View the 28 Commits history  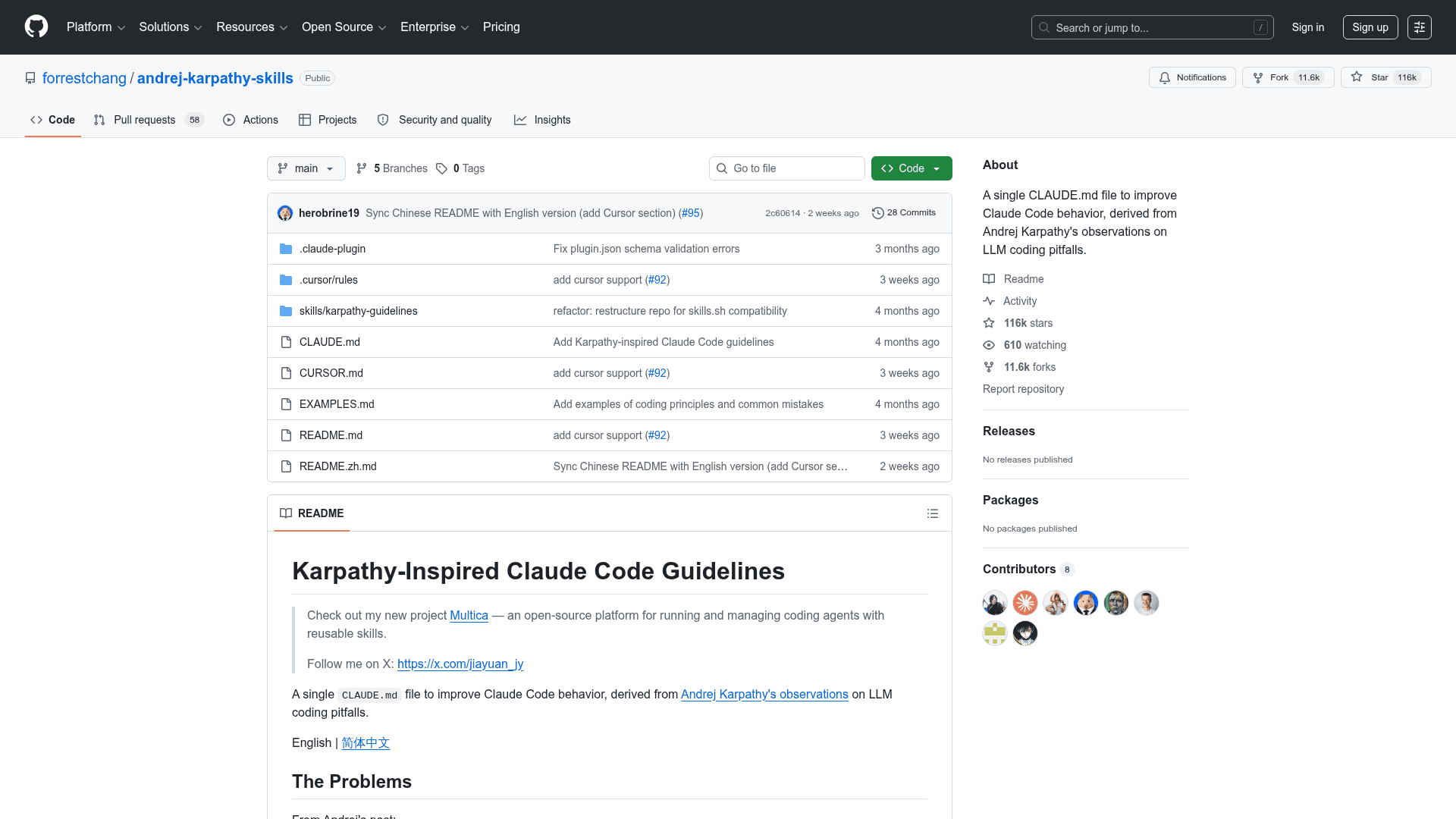[x=904, y=213]
